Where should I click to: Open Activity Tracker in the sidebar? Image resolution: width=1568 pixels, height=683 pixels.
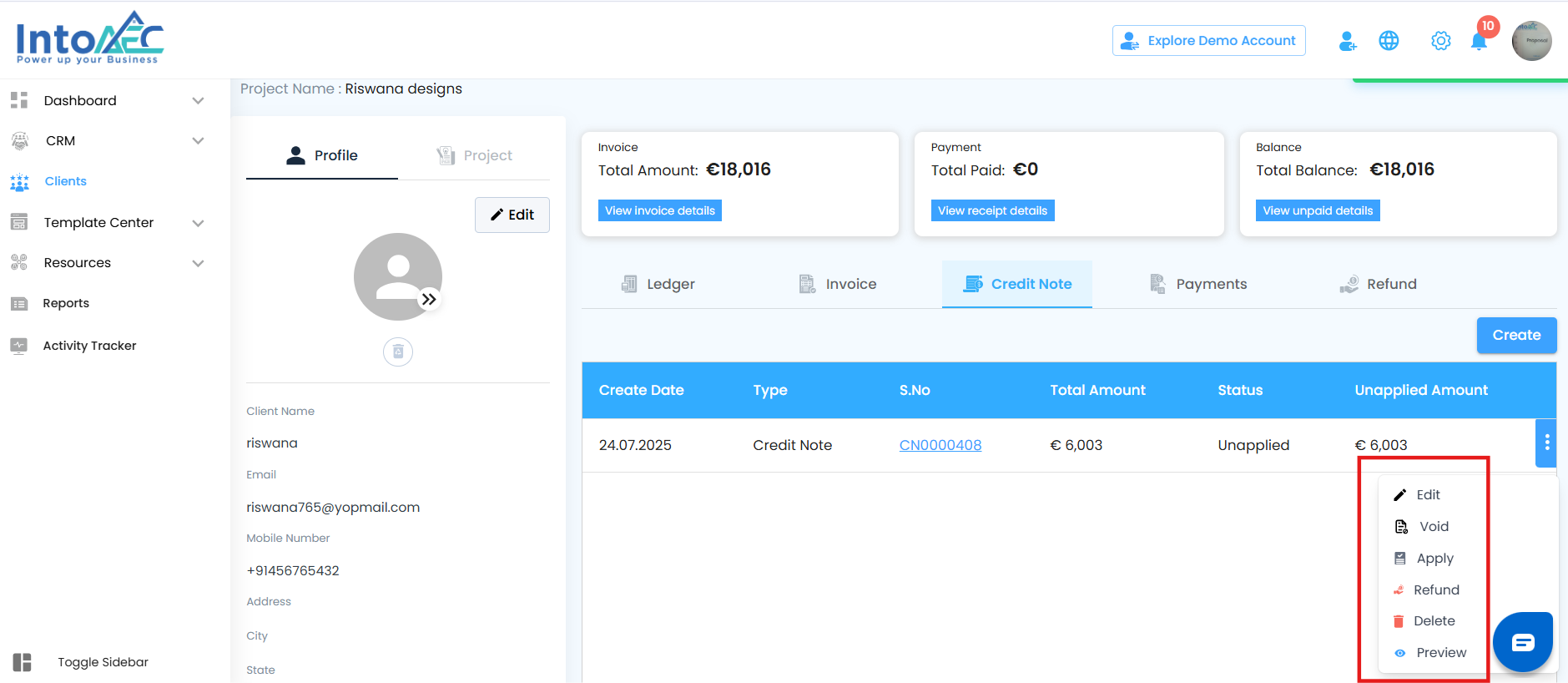pos(90,347)
